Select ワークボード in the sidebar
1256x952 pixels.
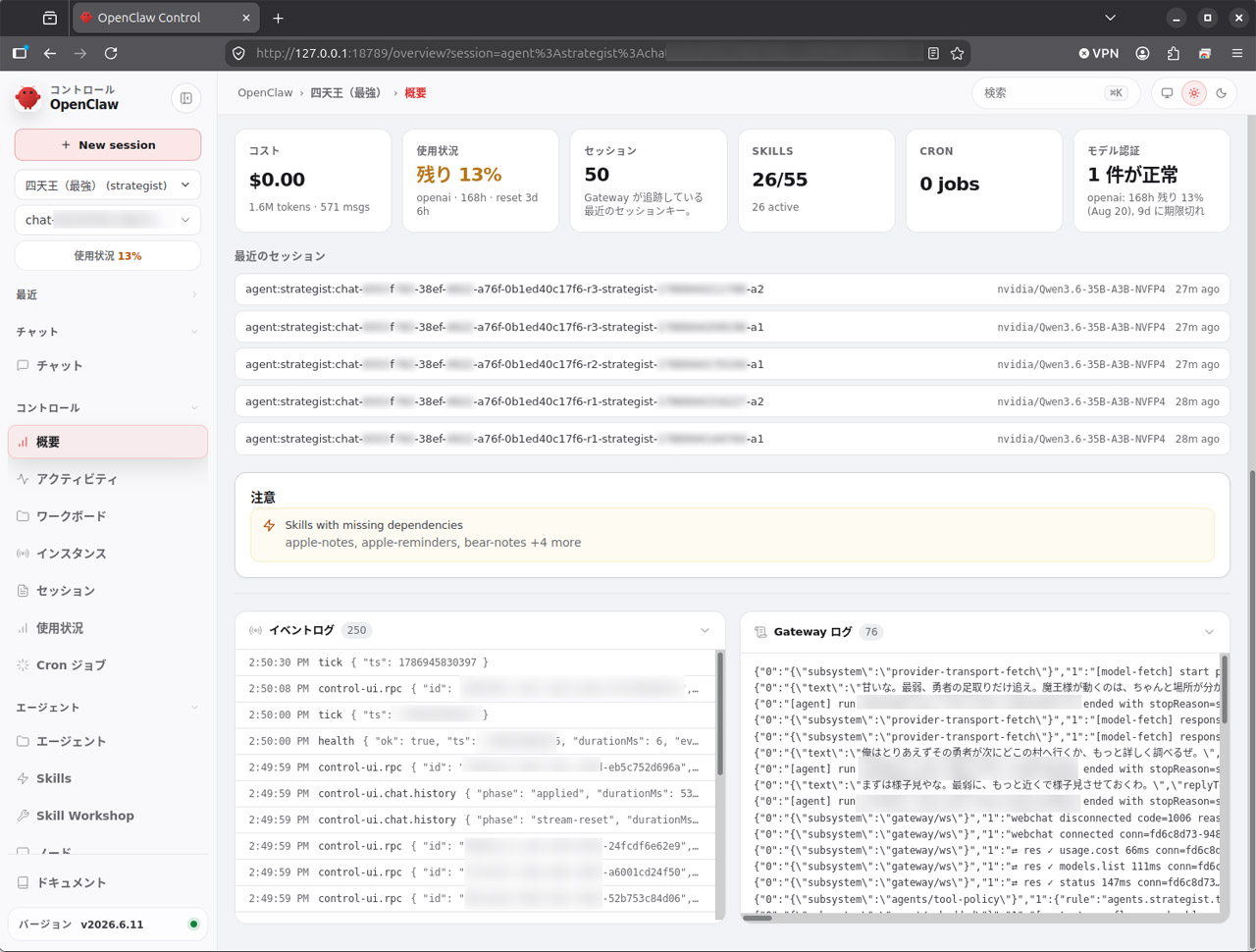coord(108,516)
